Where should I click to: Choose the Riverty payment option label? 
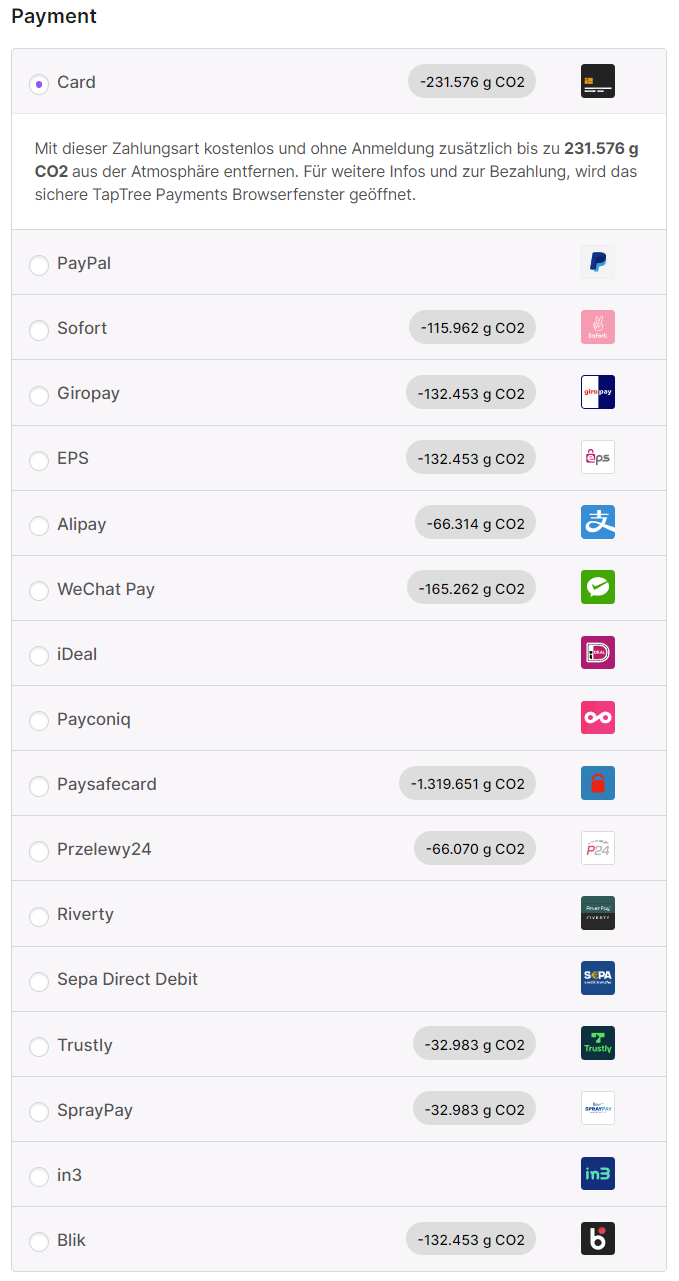pyautogui.click(x=85, y=914)
